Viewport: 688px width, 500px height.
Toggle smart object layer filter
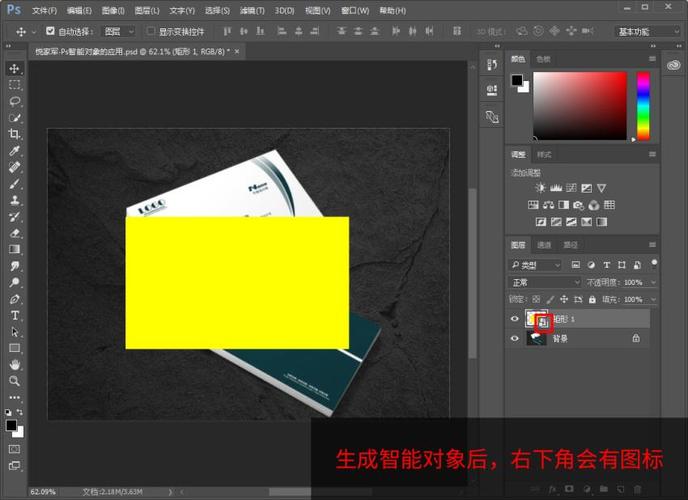[637, 265]
